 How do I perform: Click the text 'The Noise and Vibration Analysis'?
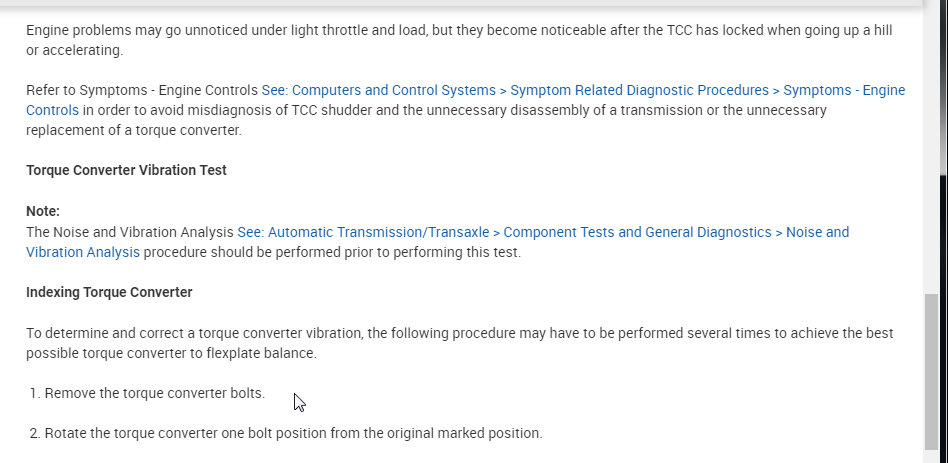(130, 232)
